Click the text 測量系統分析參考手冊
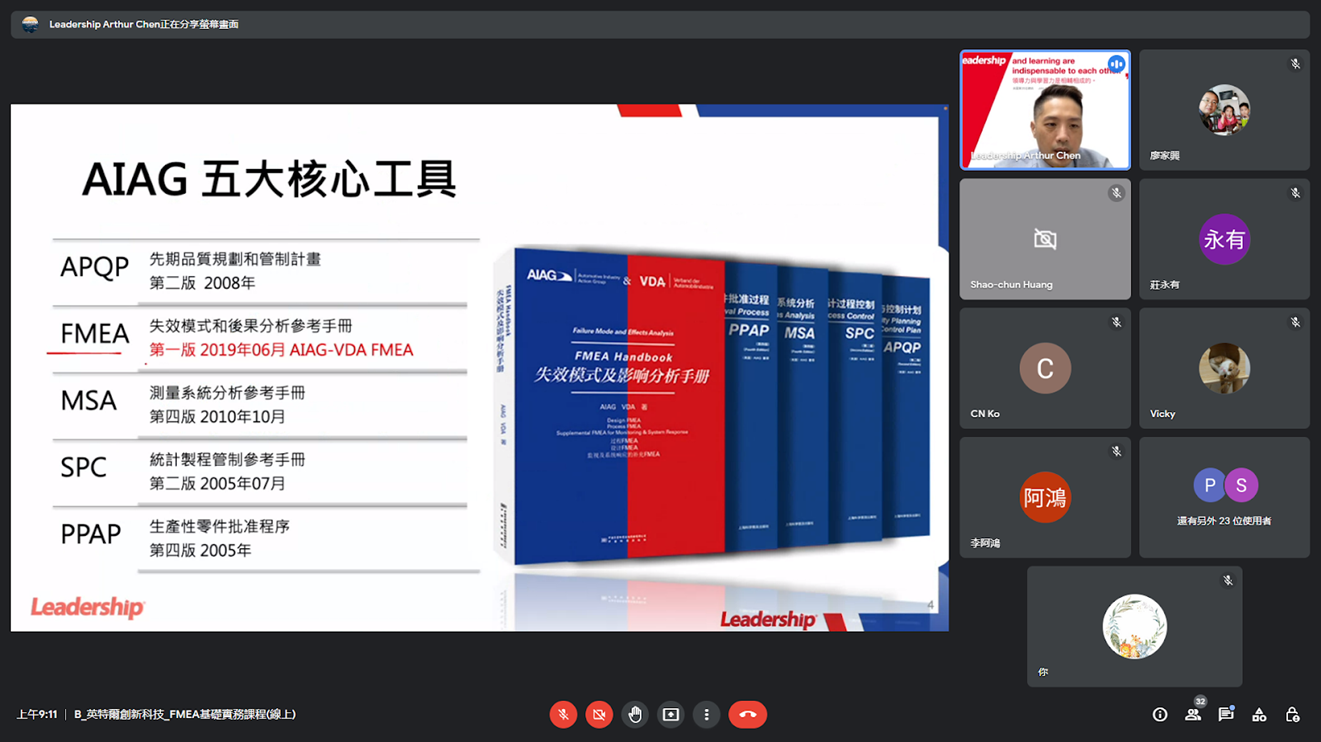The image size is (1321, 742). point(227,393)
